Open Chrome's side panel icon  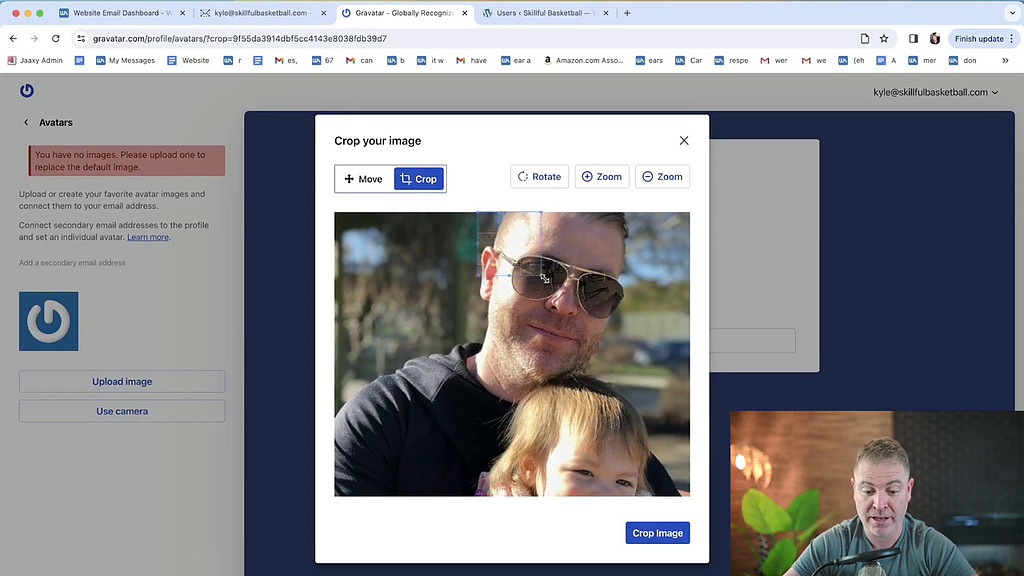click(x=912, y=37)
